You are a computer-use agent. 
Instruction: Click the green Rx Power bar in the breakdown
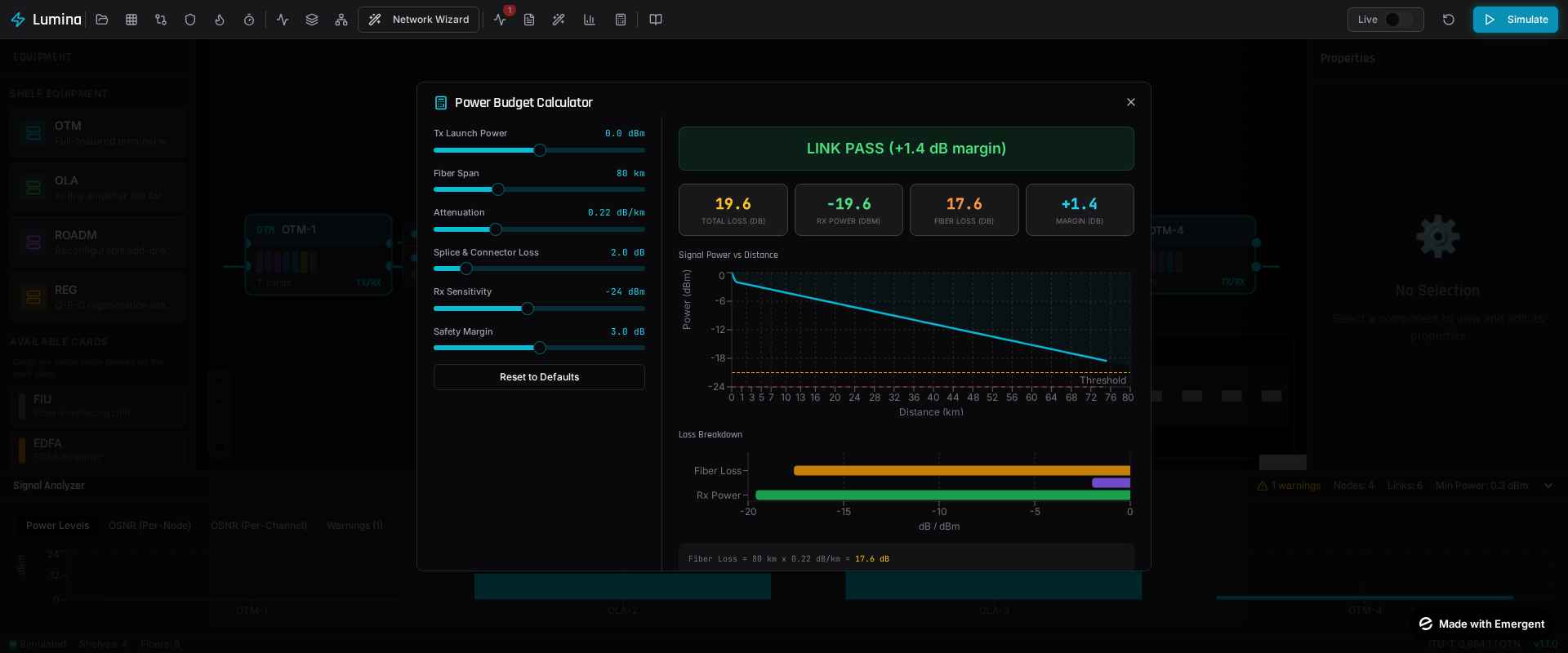[x=942, y=495]
